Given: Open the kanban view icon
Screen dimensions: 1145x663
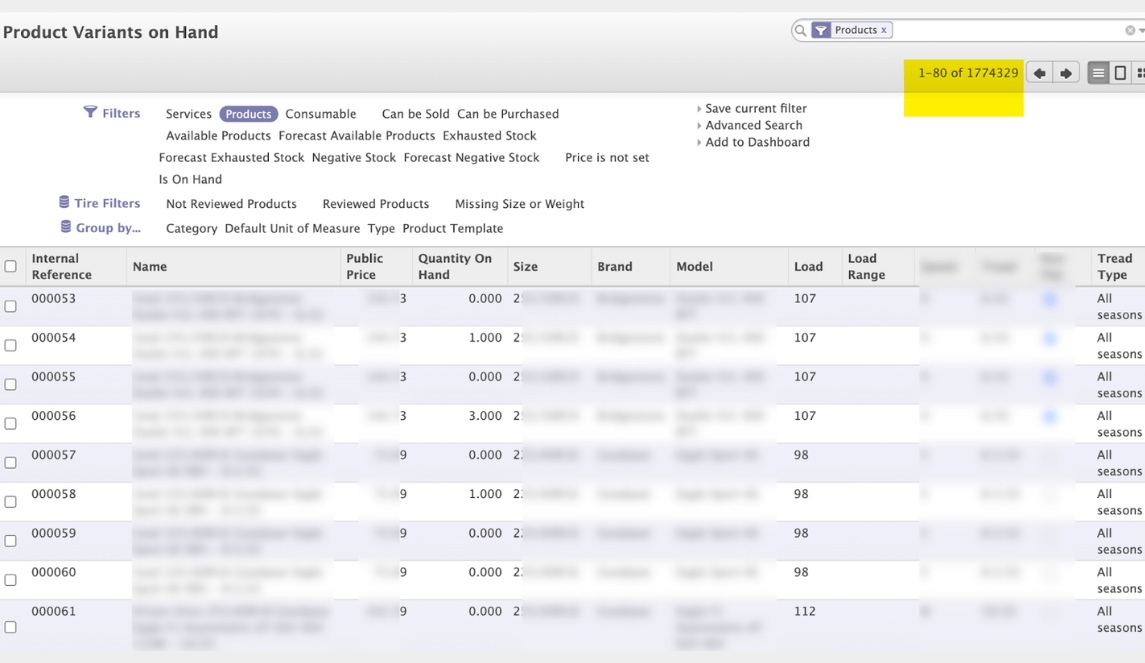Looking at the screenshot, I should [1141, 71].
